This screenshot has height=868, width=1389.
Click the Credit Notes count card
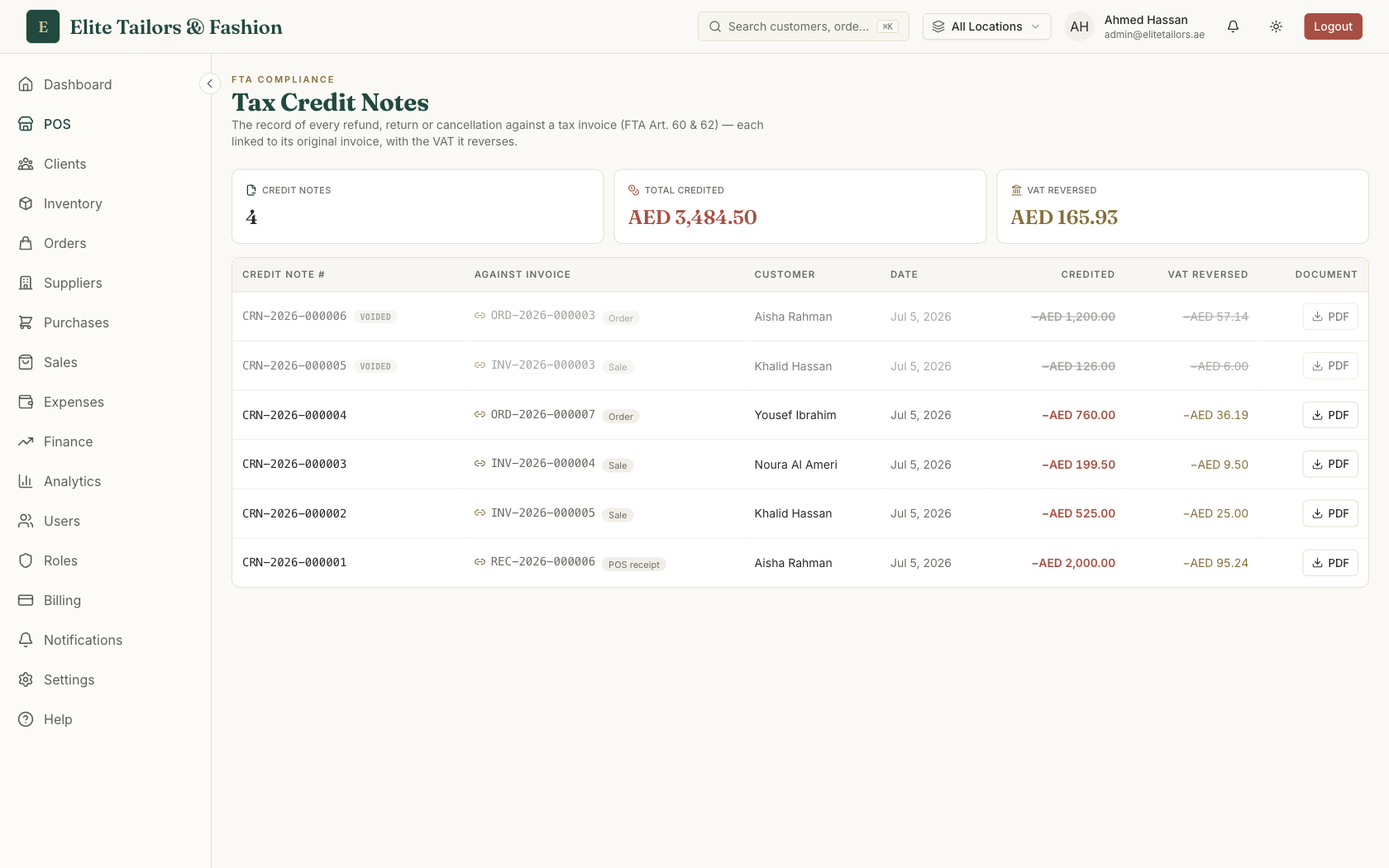(x=418, y=207)
